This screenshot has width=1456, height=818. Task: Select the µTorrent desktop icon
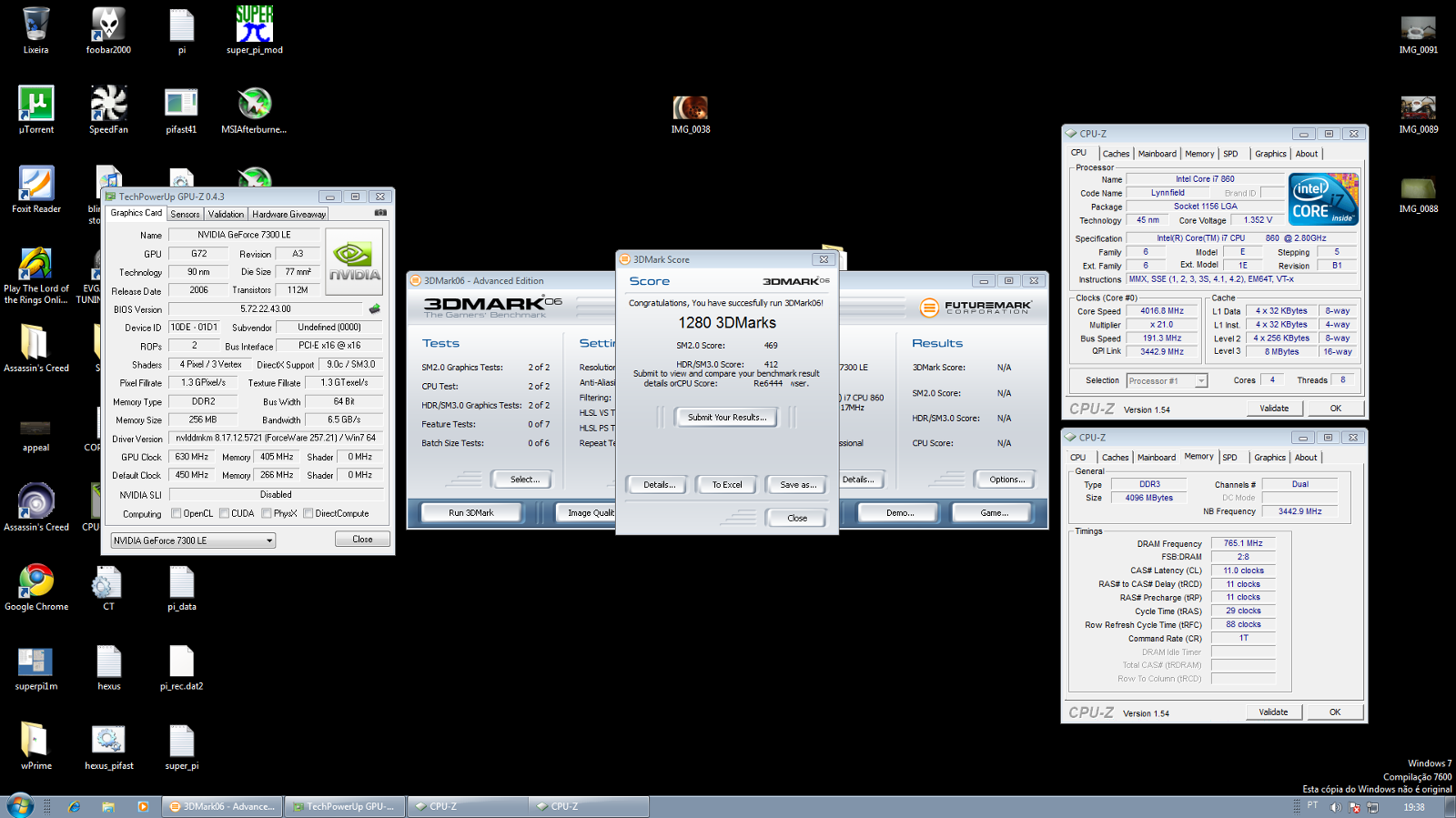(x=35, y=110)
